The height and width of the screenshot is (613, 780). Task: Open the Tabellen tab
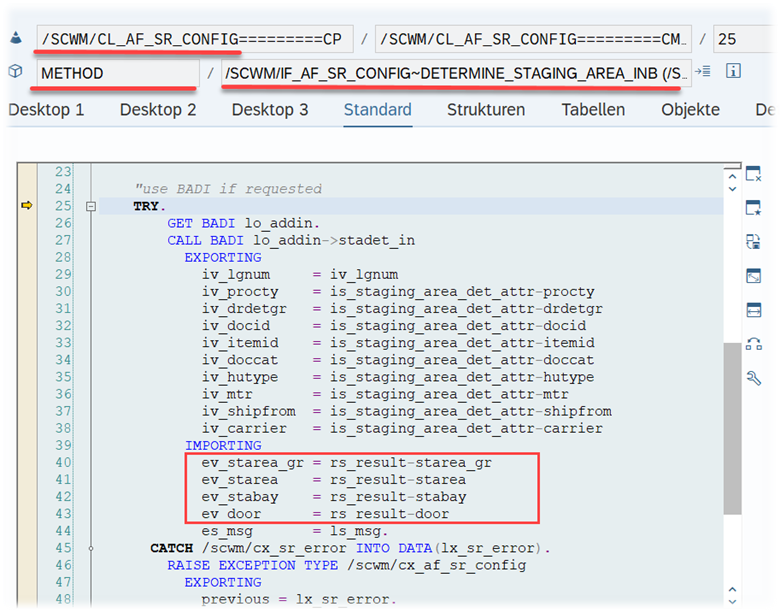(593, 109)
